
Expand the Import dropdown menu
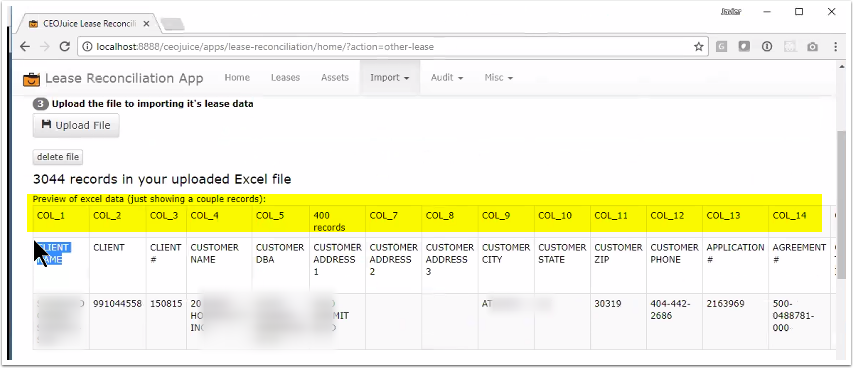[x=390, y=77]
